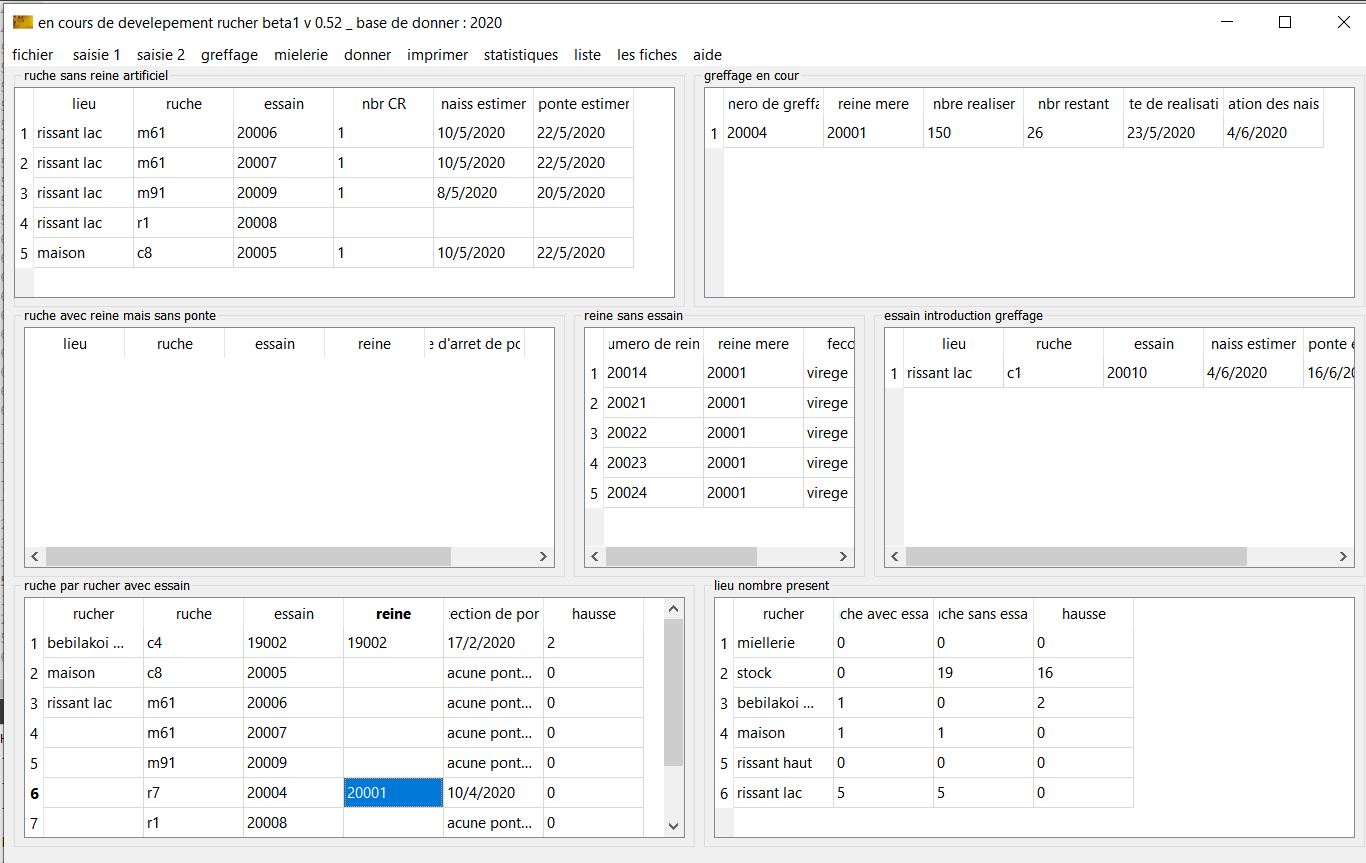
Task: Click the "nbr CR" column header
Action: 383,104
